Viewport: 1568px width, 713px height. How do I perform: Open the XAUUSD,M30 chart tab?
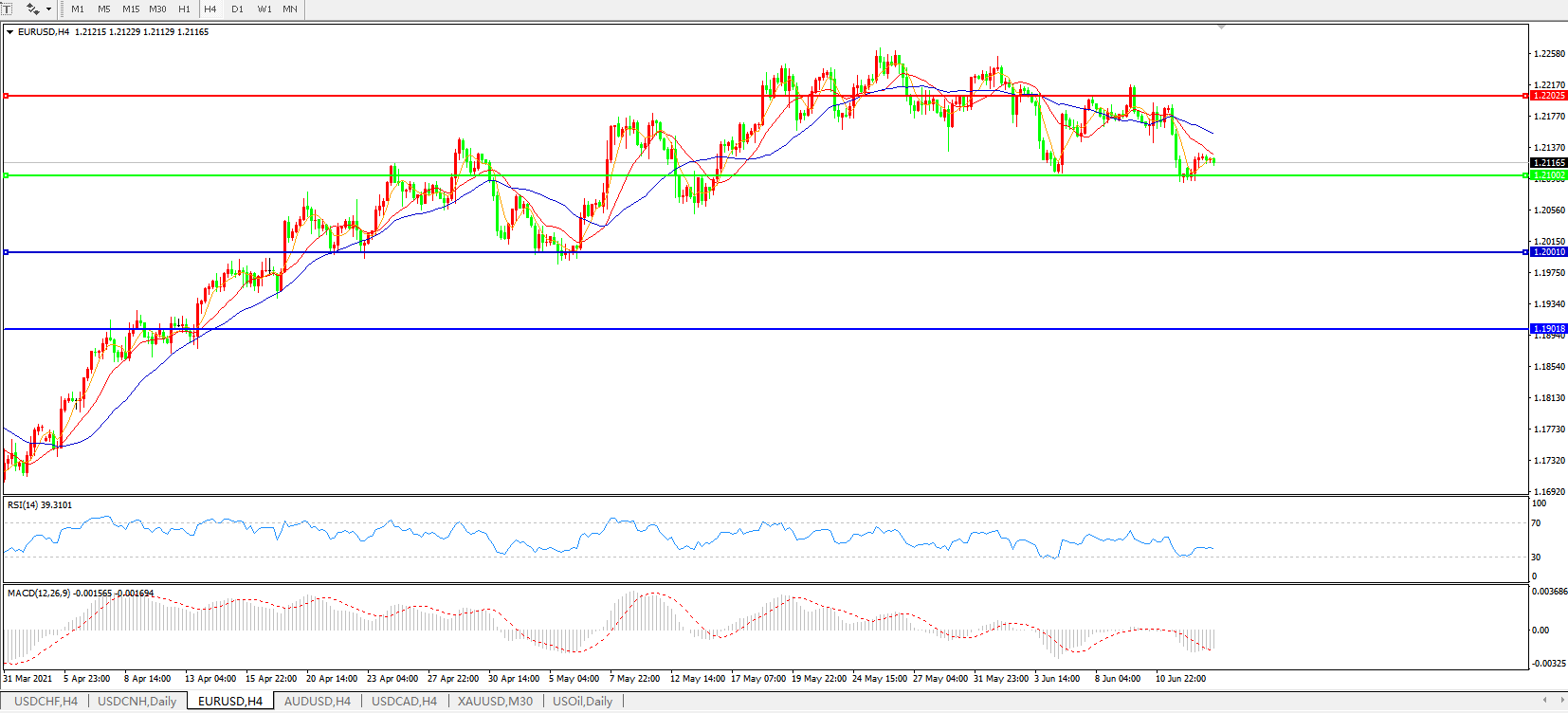[x=495, y=702]
